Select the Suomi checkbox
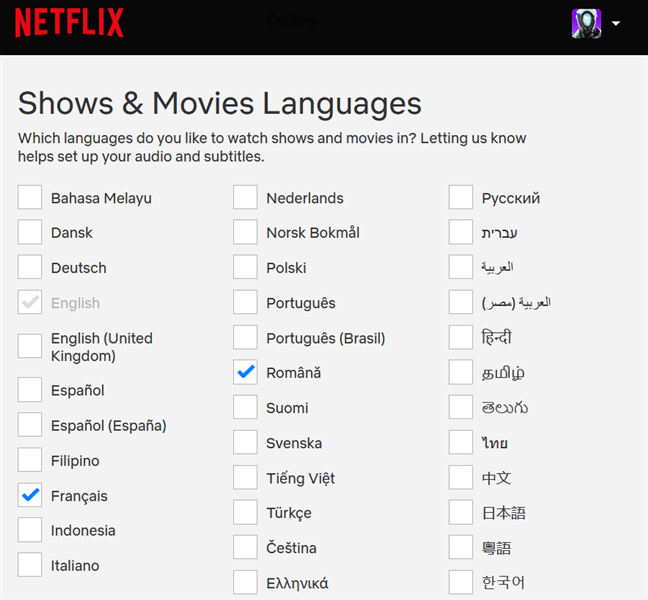Screen dimensions: 648x600 [x=245, y=407]
